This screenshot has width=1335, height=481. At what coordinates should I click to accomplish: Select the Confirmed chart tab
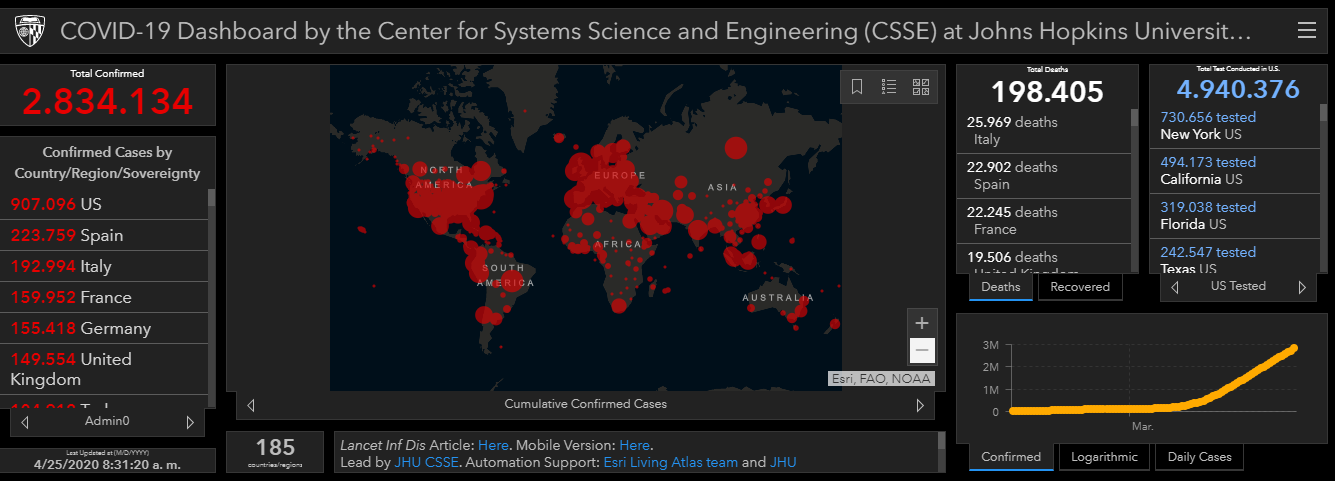(x=1011, y=457)
